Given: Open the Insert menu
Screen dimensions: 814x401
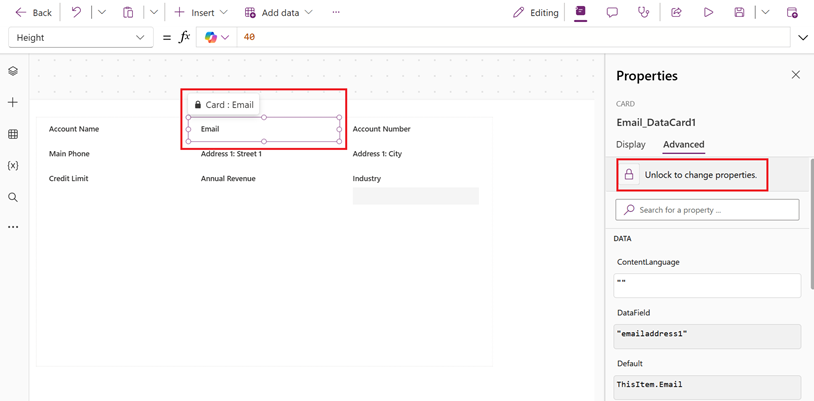Looking at the screenshot, I should 201,12.
